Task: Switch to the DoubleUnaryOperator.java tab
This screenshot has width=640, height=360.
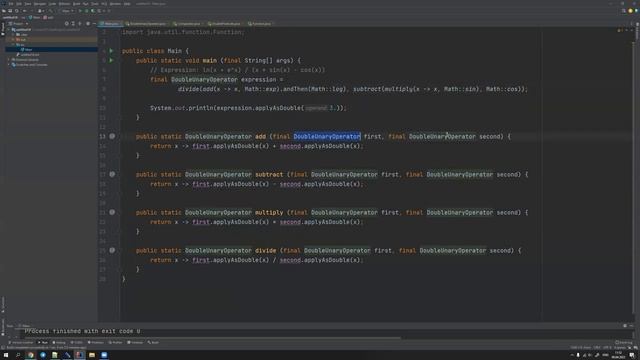Action: (146, 24)
